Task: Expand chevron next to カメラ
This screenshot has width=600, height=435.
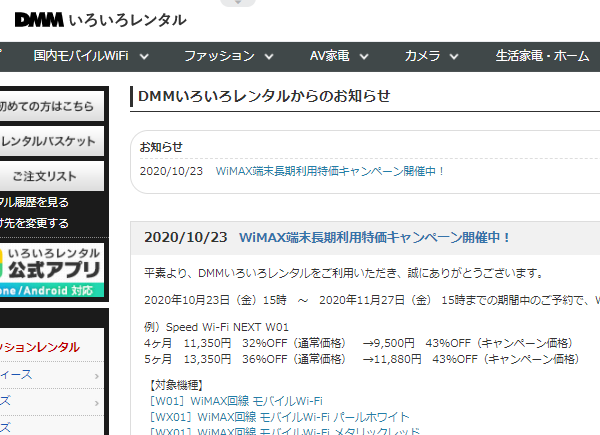Action: (x=454, y=57)
